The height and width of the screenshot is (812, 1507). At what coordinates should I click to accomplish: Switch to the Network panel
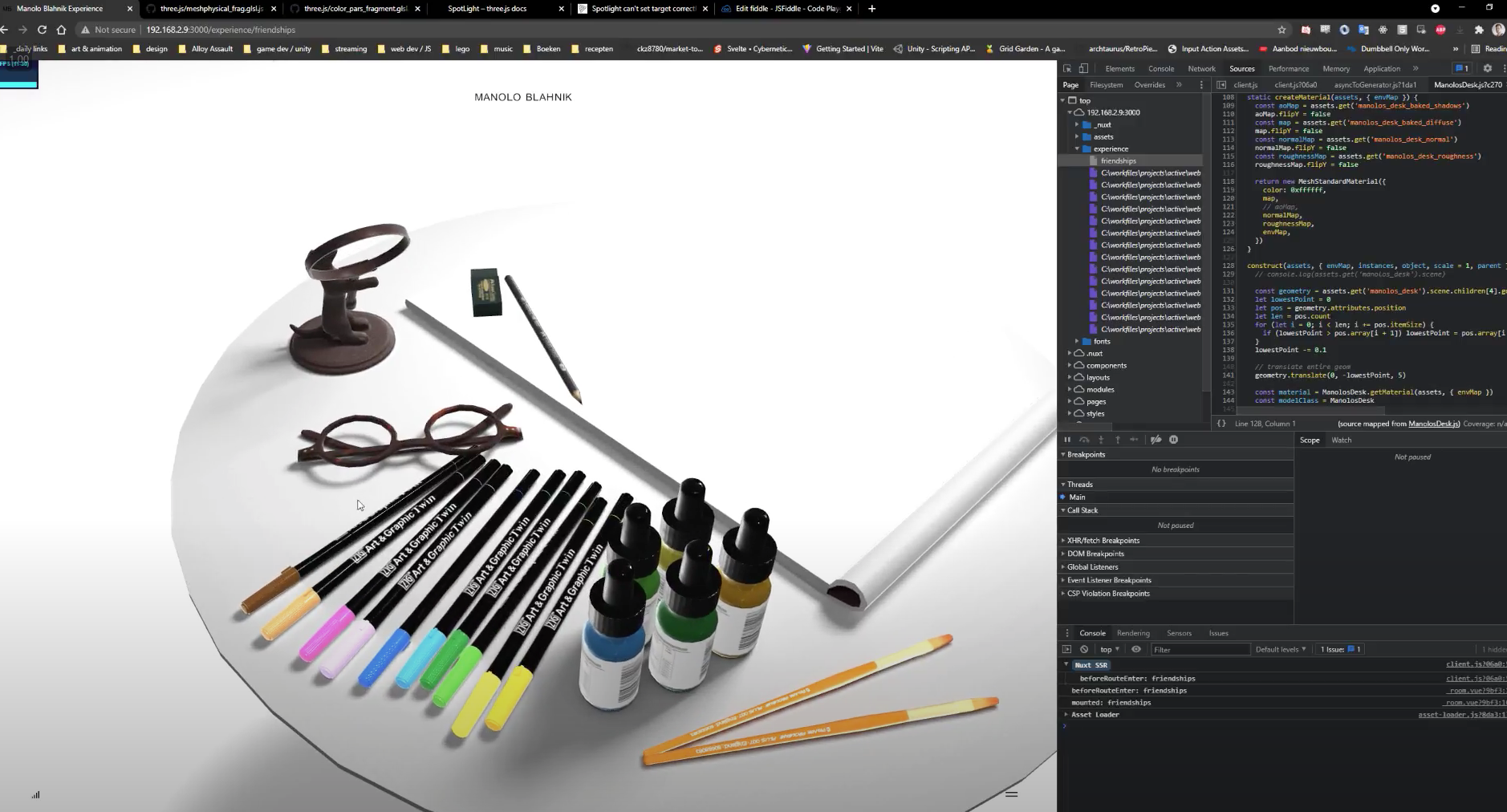(x=1201, y=69)
